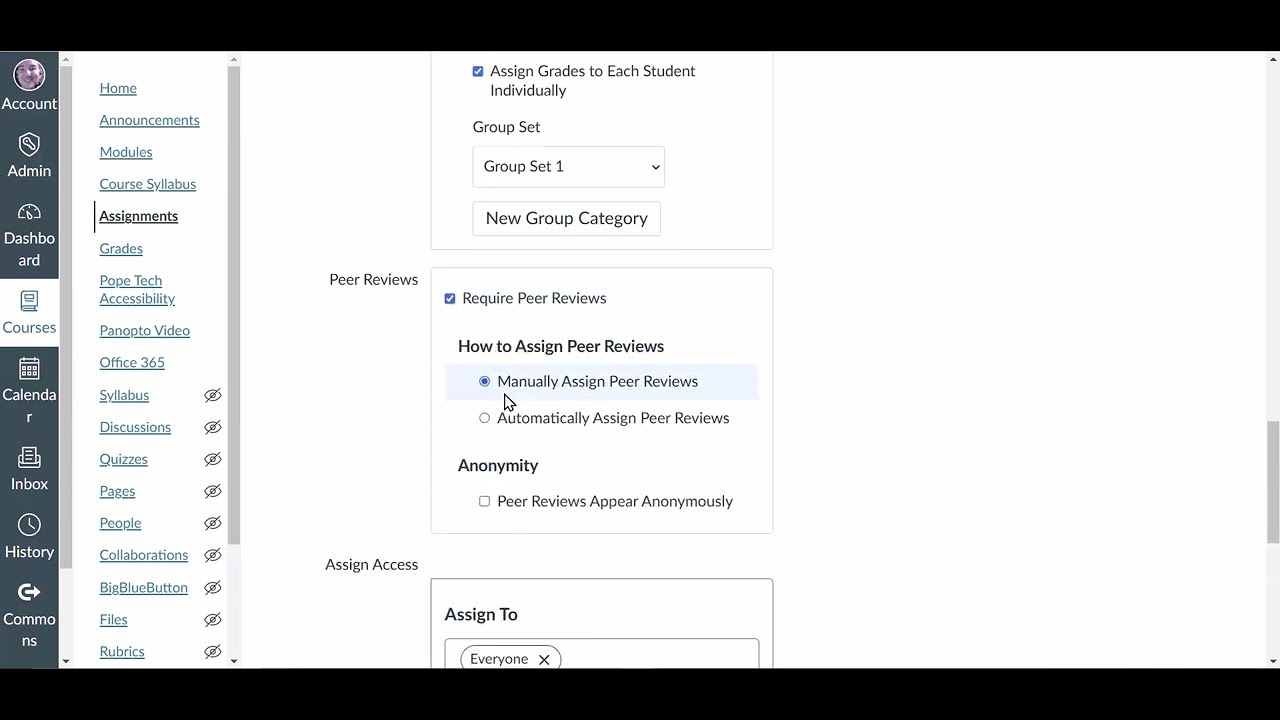
Task: Open the Inbox icon
Action: (x=29, y=458)
